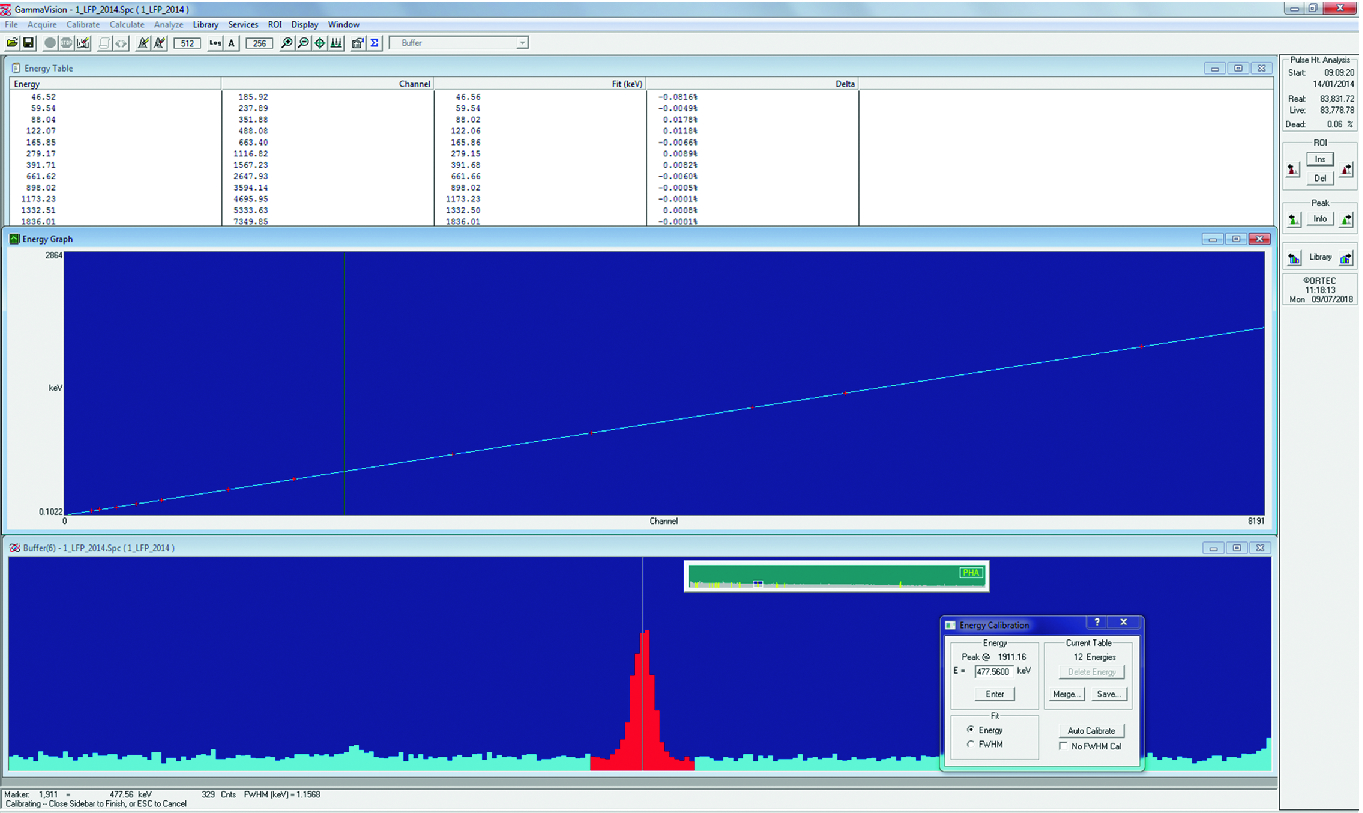Open the Library menu
The width and height of the screenshot is (1363, 813).
[205, 24]
